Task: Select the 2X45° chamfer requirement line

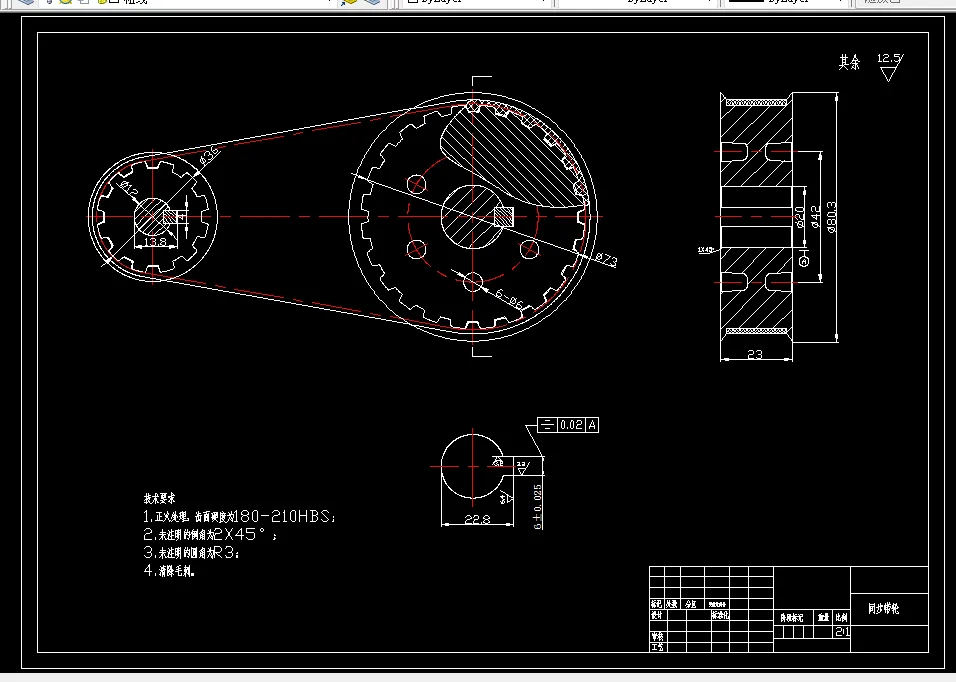Action: coord(210,535)
